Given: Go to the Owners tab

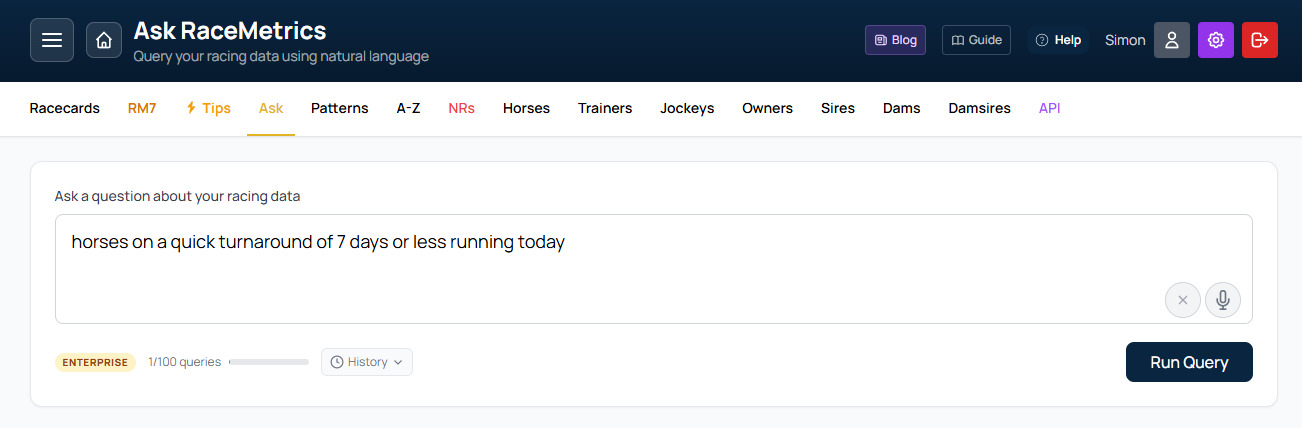Looking at the screenshot, I should coord(767,108).
